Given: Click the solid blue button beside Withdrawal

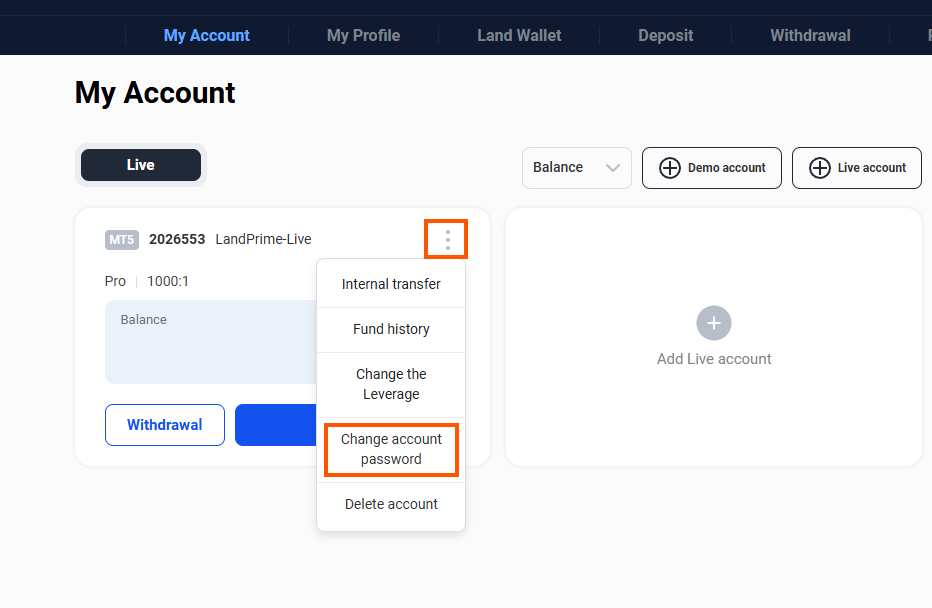Looking at the screenshot, I should point(275,425).
